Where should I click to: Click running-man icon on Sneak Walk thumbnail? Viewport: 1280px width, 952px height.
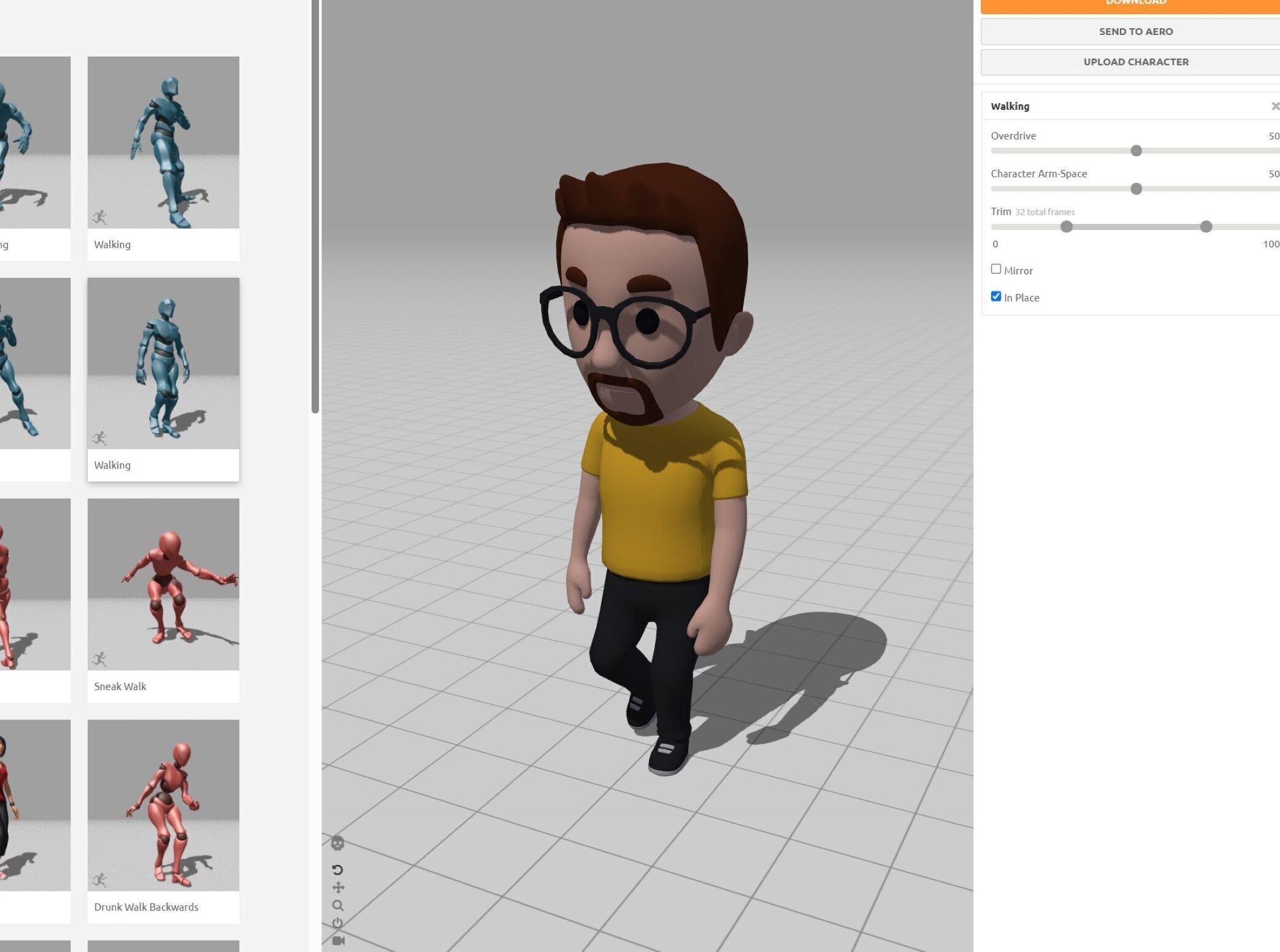coord(99,659)
